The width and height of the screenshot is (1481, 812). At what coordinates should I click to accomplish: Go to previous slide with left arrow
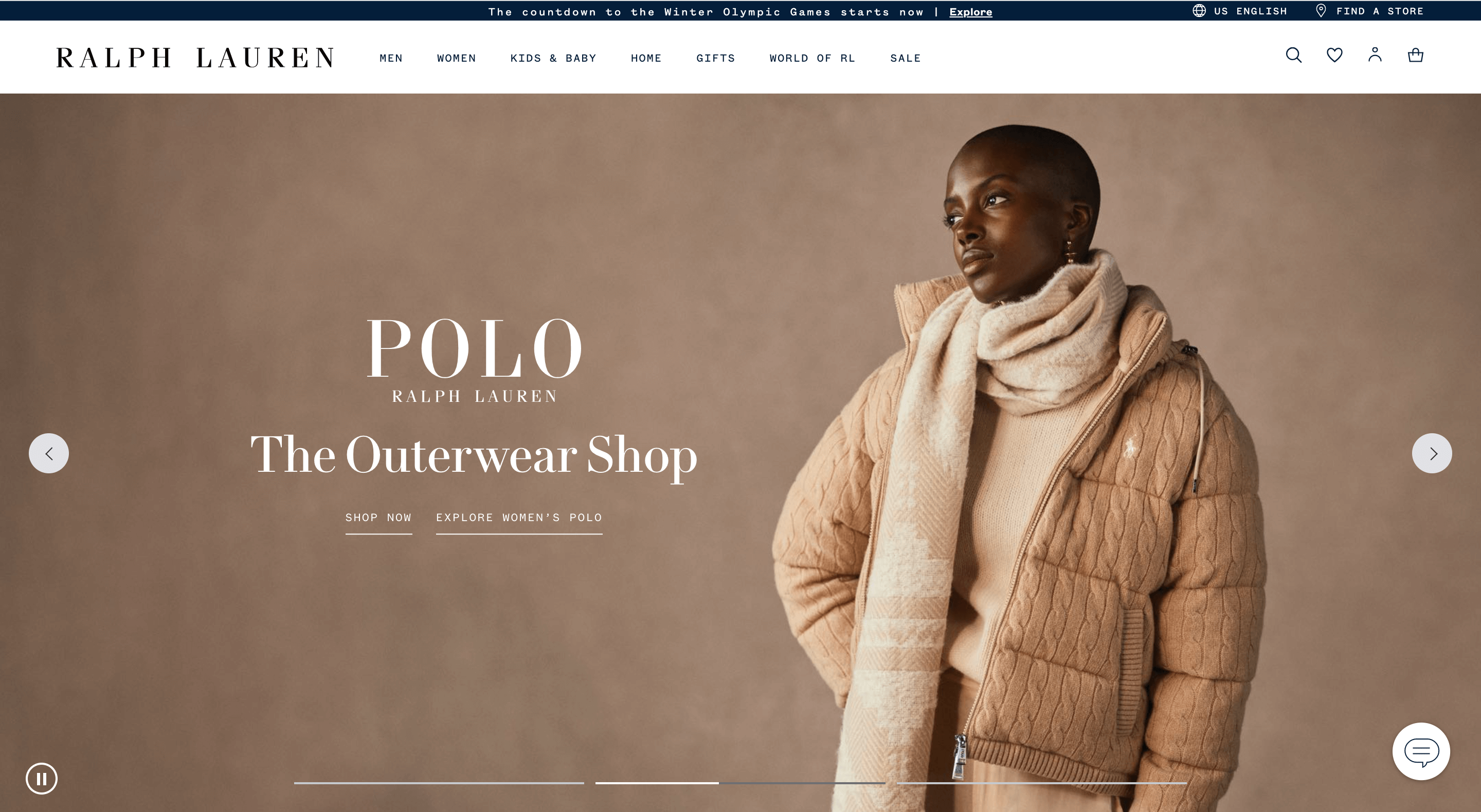tap(49, 453)
